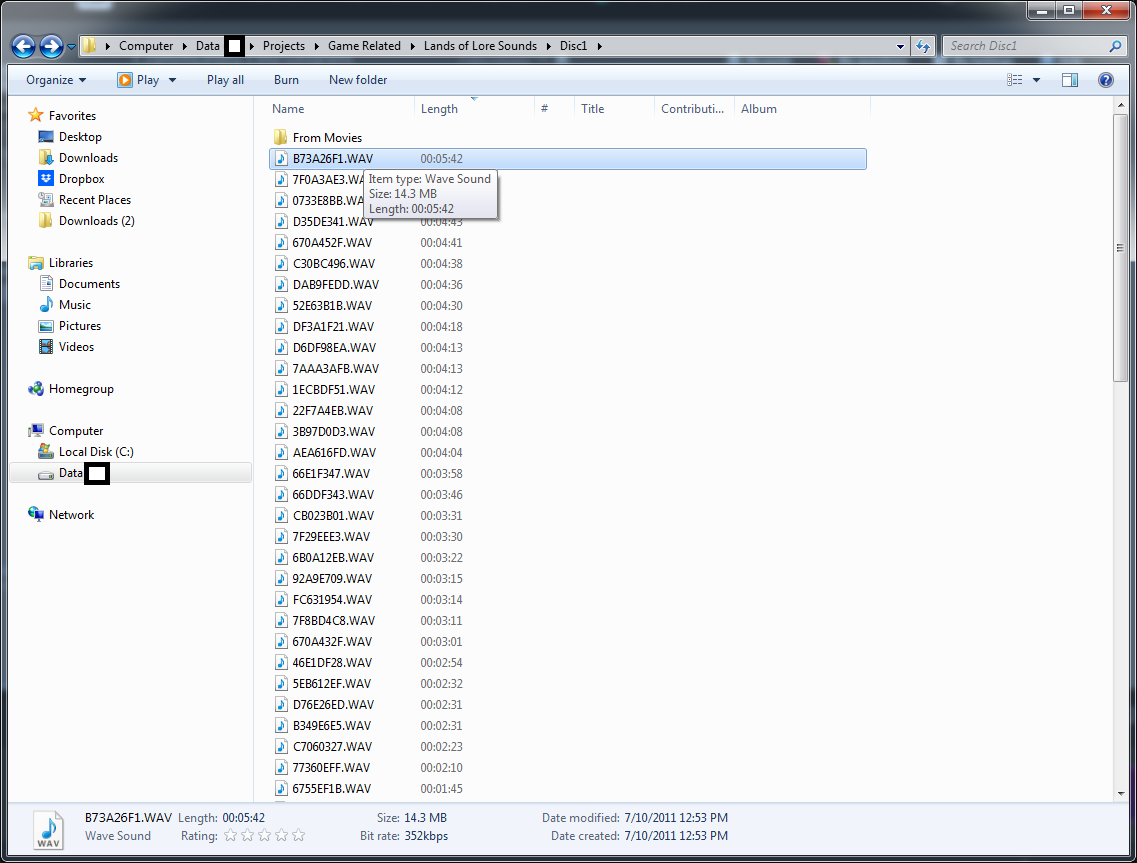Select Libraries in navigation pane
The width and height of the screenshot is (1137, 863).
(x=70, y=263)
